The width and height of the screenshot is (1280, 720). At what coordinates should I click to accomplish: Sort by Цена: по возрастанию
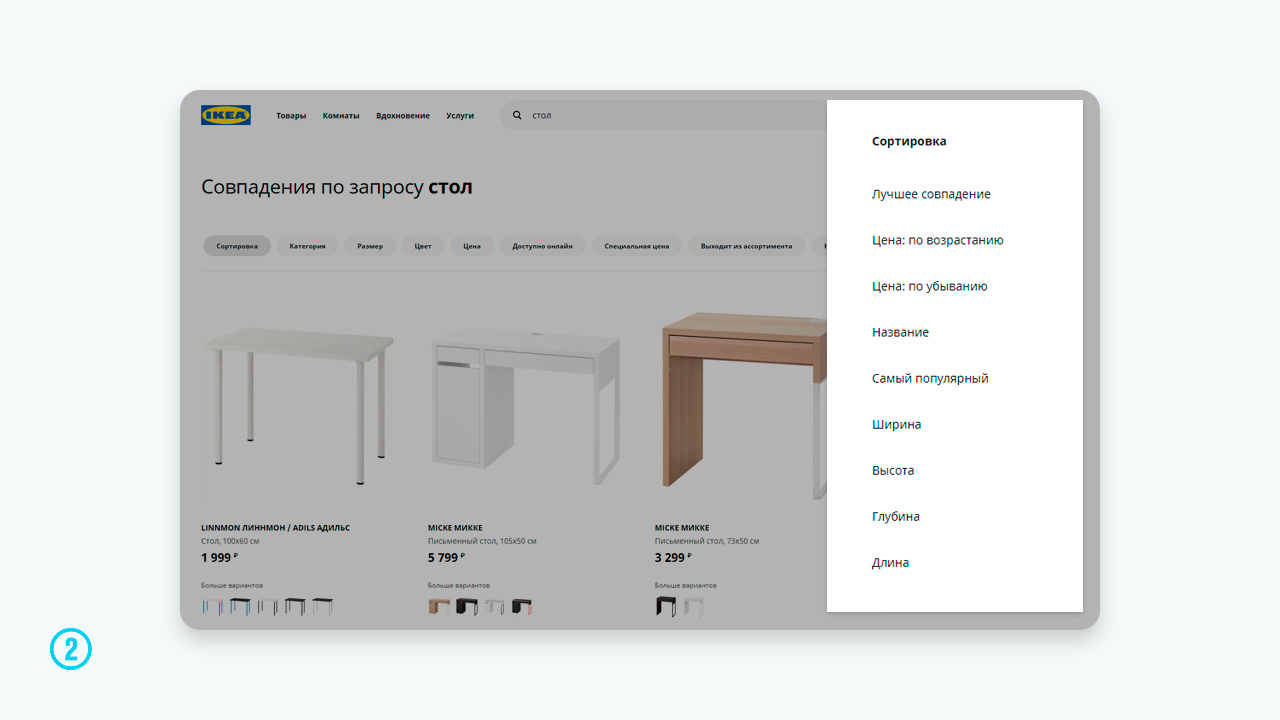click(x=938, y=240)
